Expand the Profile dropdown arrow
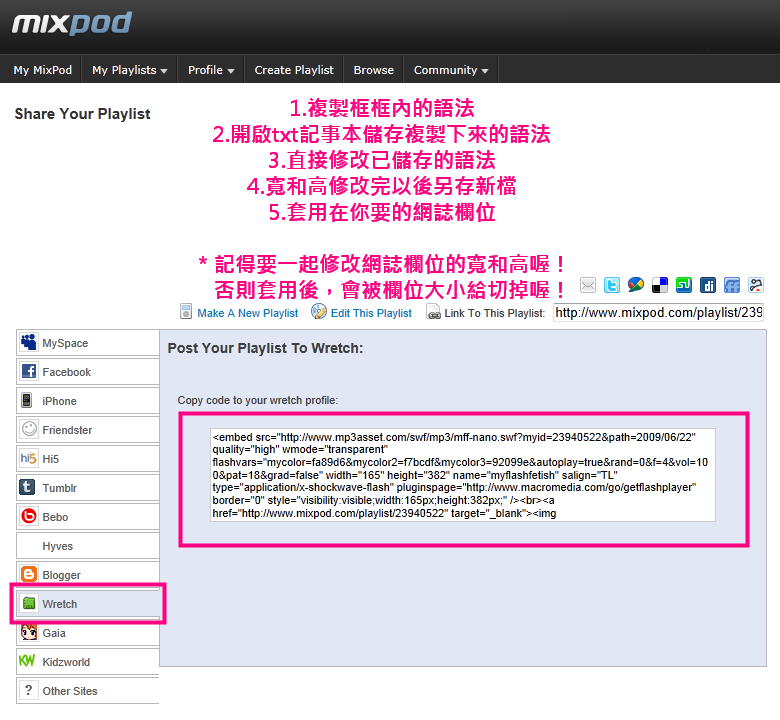 (x=231, y=71)
